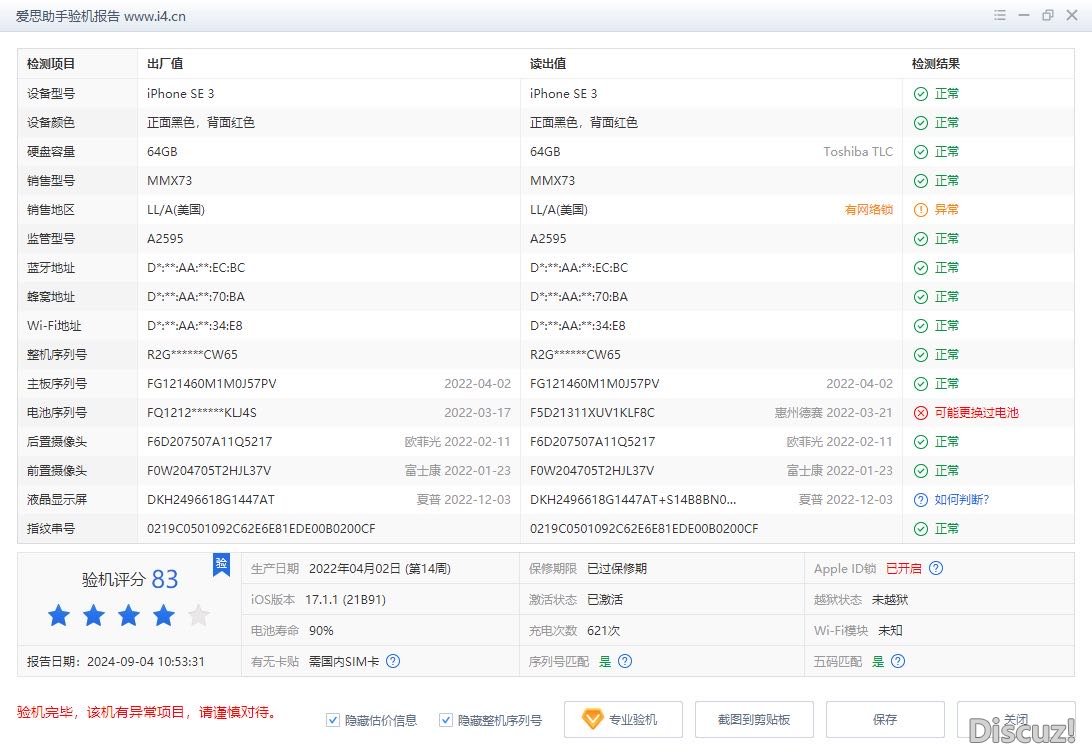Open the list menu icon in title bar
Image resolution: width=1092 pixels, height=755 pixels.
[x=1000, y=15]
